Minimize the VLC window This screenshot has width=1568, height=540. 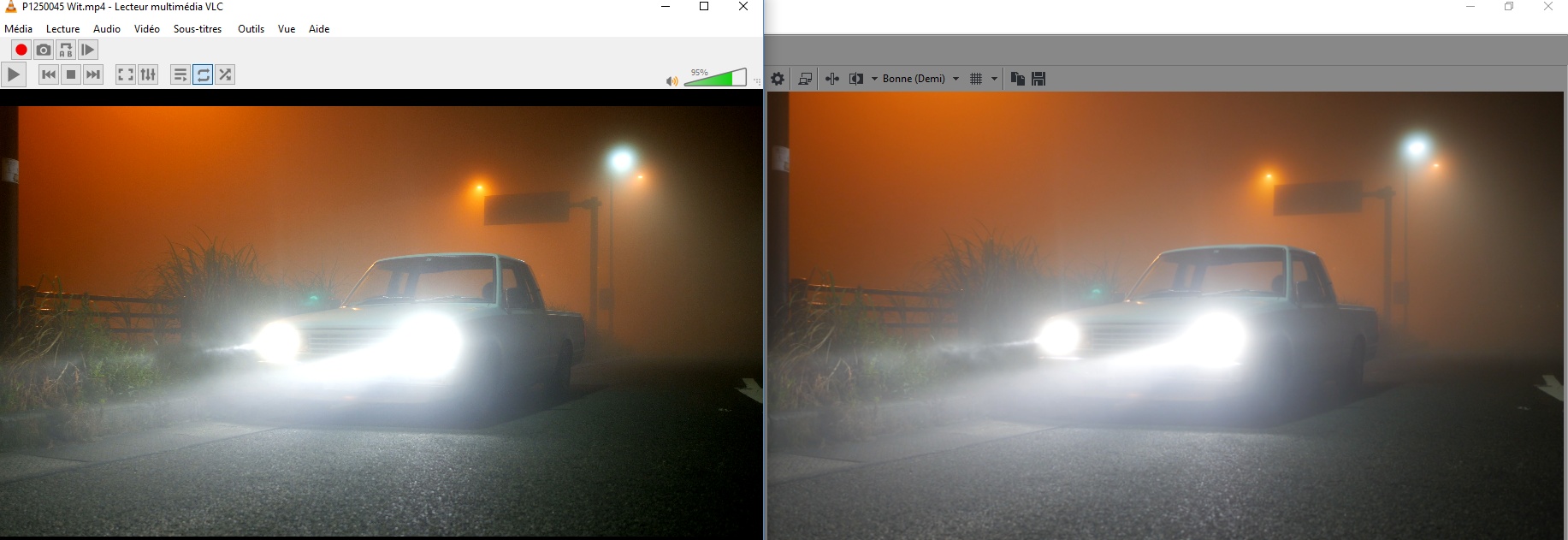click(x=666, y=7)
